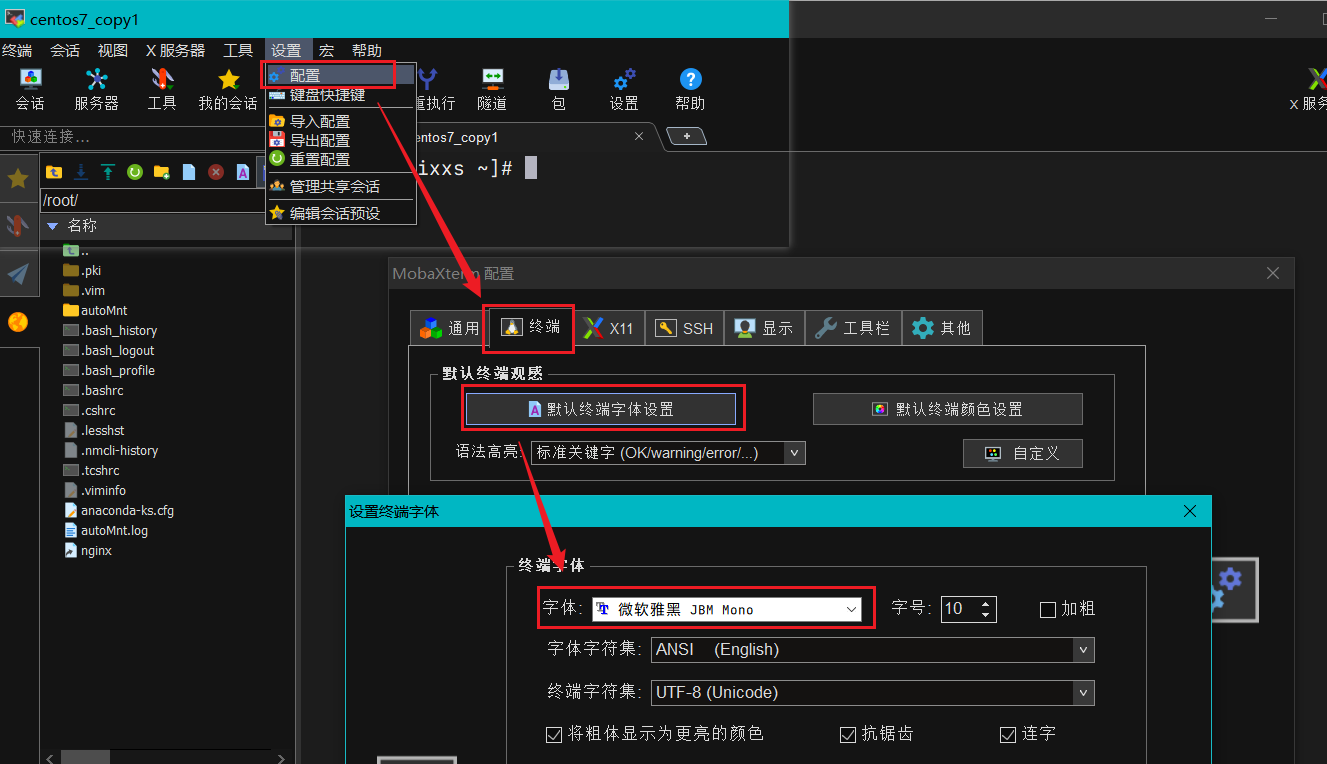The height and width of the screenshot is (764, 1327).
Task: Click the 隧道 (Tunneling) toolbar icon
Action: point(492,89)
